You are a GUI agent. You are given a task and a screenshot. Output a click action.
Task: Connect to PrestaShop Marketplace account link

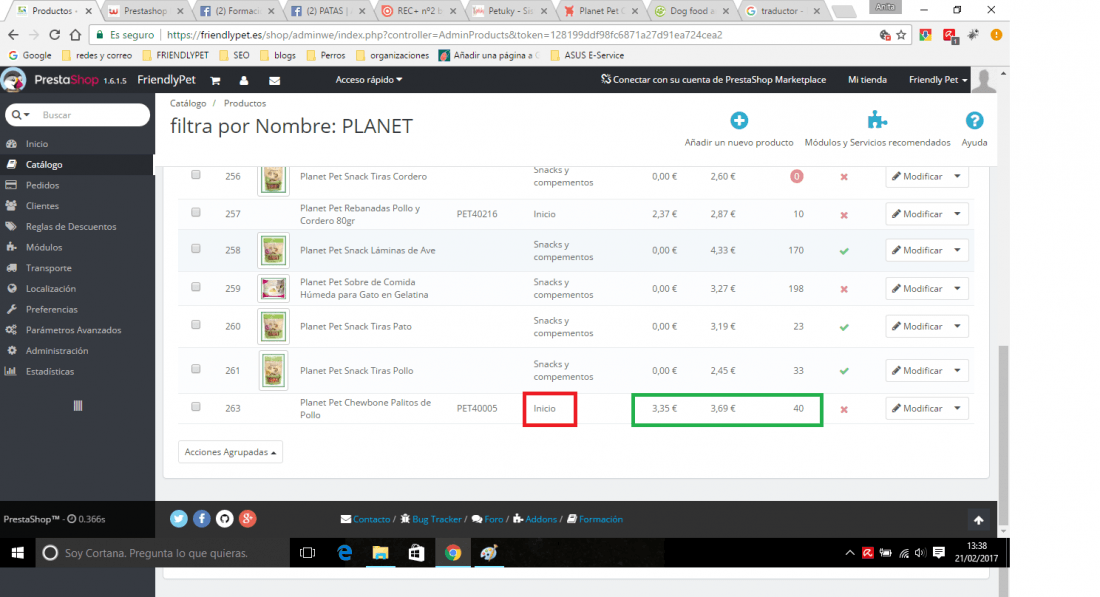click(713, 80)
